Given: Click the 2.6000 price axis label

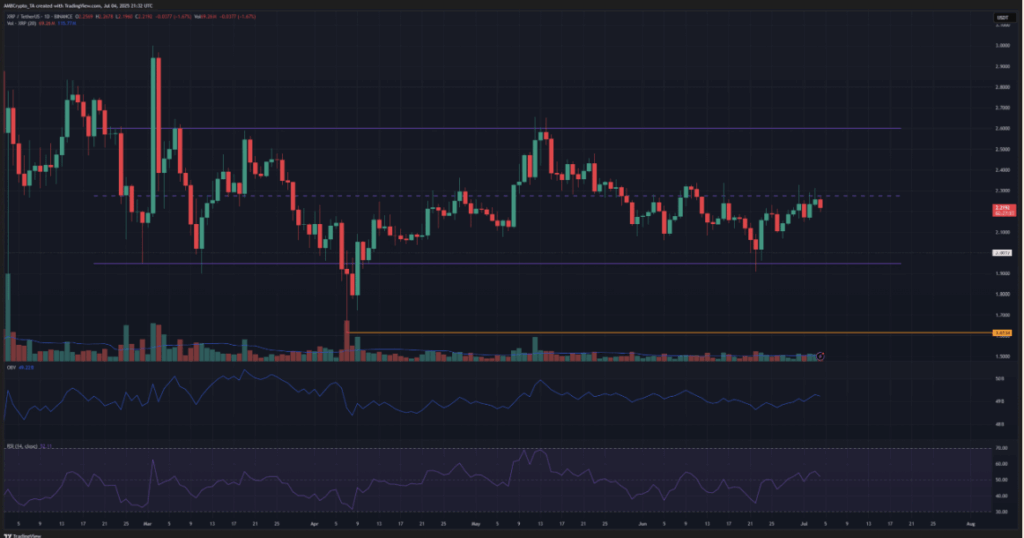Looking at the screenshot, I should [1002, 128].
